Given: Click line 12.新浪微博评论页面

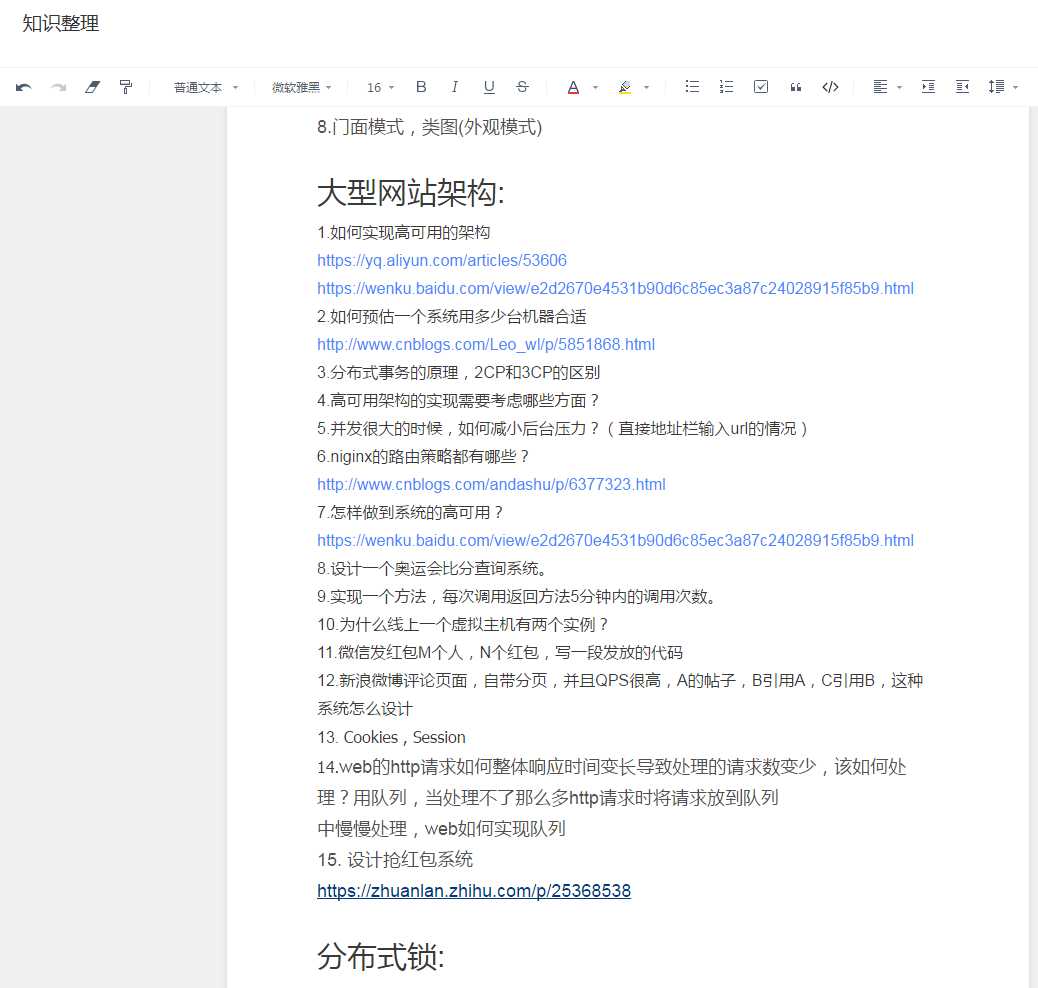Looking at the screenshot, I should 620,695.
